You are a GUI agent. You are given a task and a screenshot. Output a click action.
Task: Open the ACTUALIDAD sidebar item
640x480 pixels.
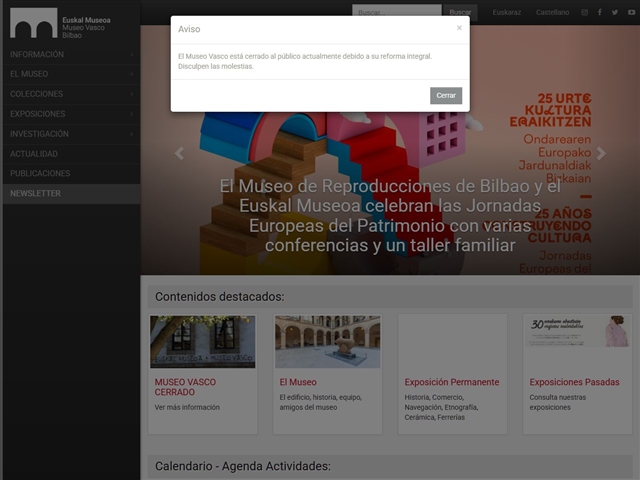(x=71, y=154)
